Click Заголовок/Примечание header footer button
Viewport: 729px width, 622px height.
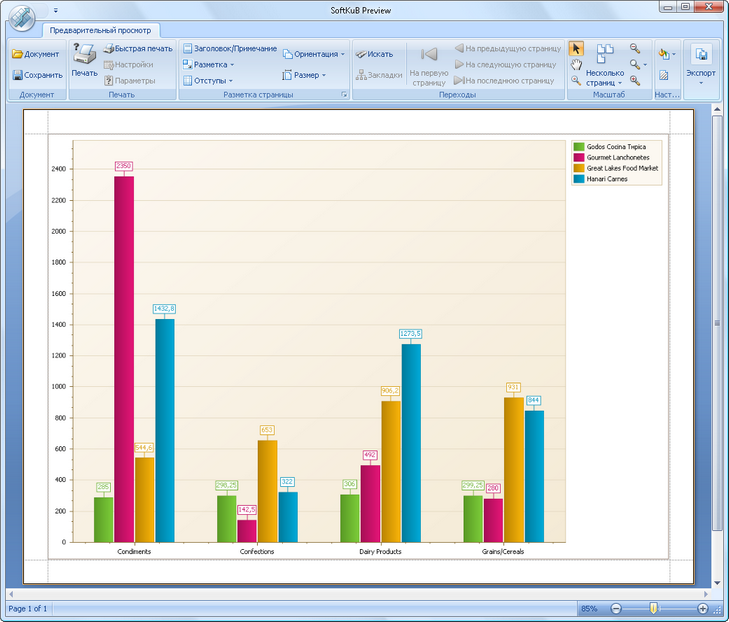pos(229,48)
